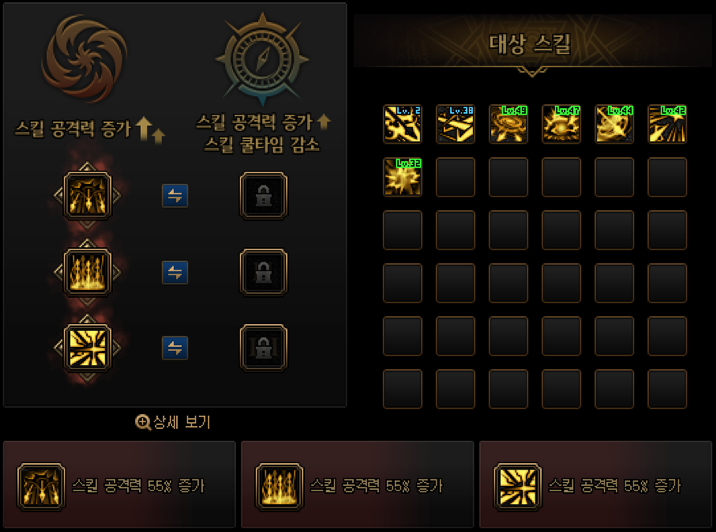The height and width of the screenshot is (532, 716).
Task: Select the Lv.38 skill icon
Action: pyautogui.click(x=455, y=124)
